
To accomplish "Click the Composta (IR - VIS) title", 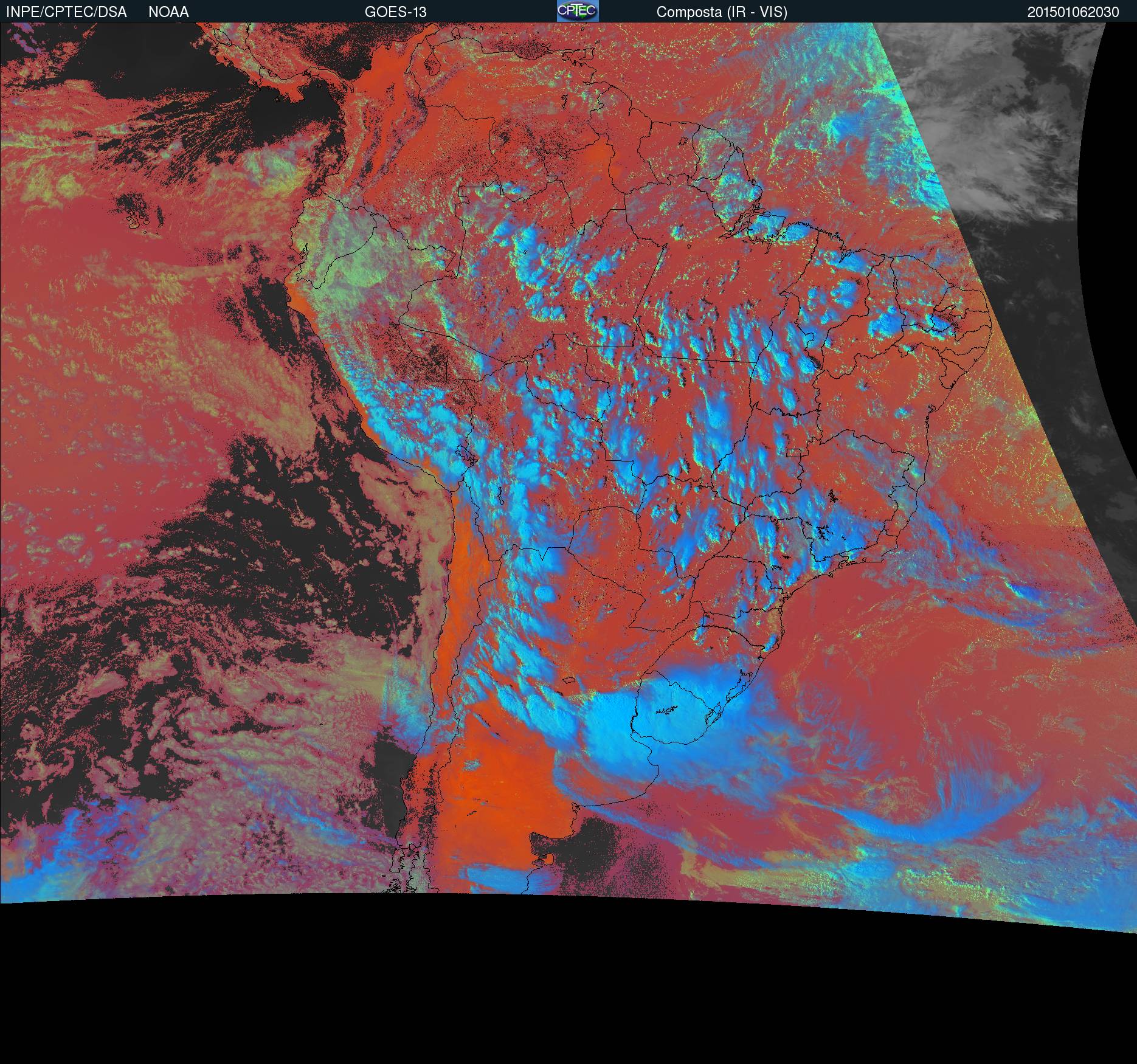I will pyautogui.click(x=722, y=12).
